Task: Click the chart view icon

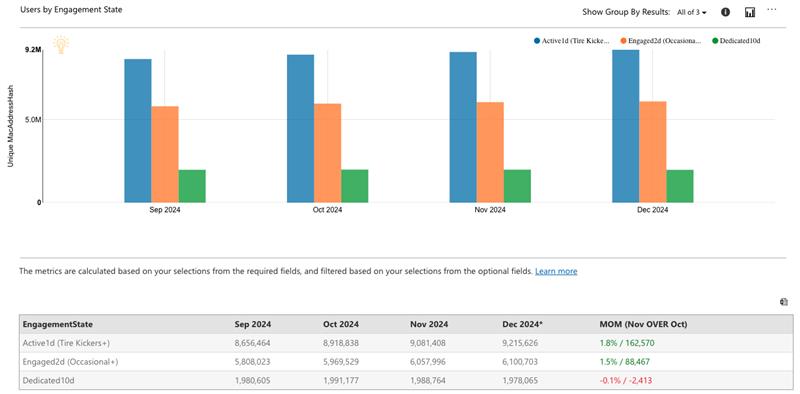Action: pyautogui.click(x=749, y=12)
